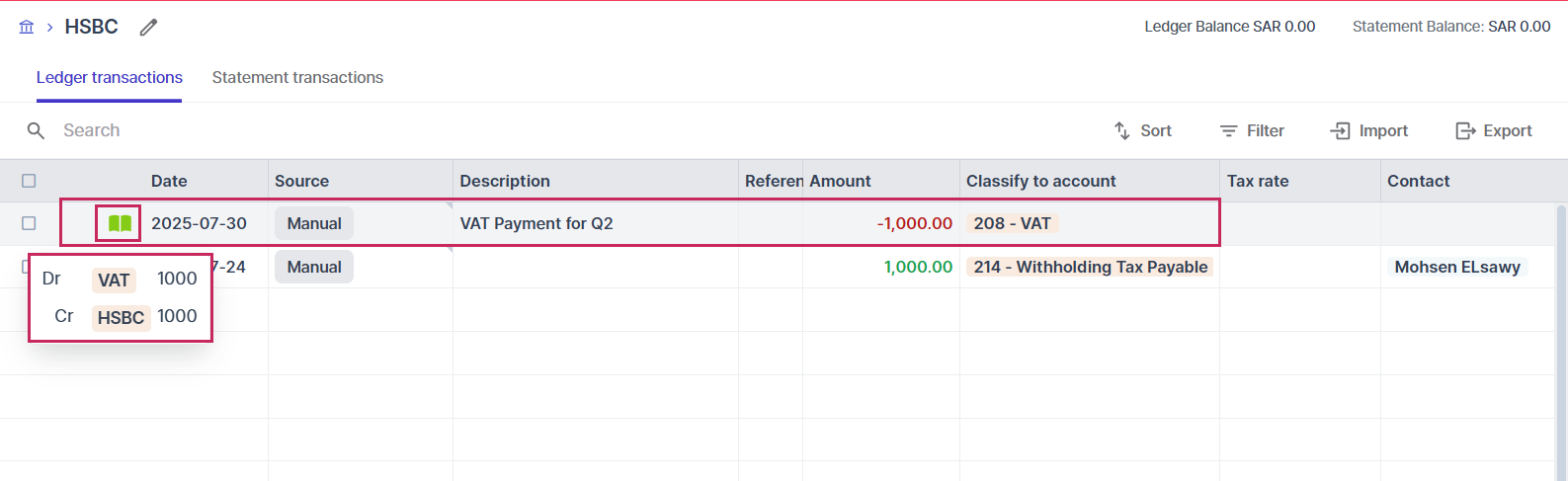
Task: Click the 214 - Withholding Tax Payable tag
Action: 1090,267
